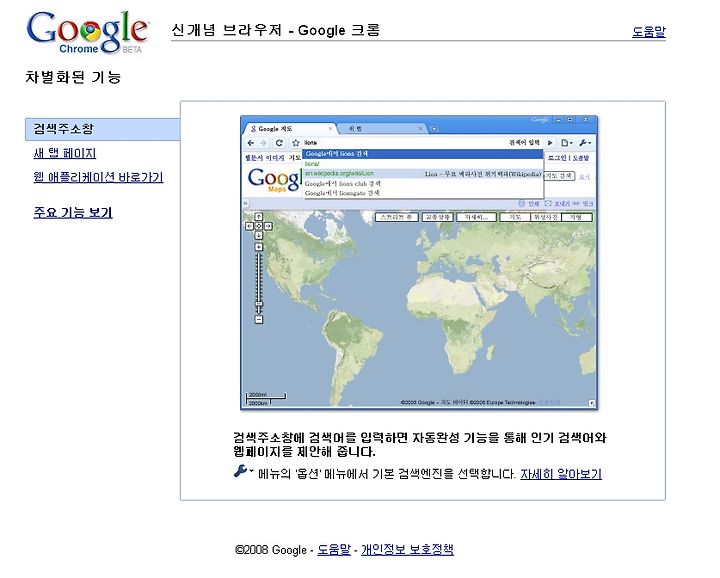Expand the left panel double-arrow on the map page

pyautogui.click(x=246, y=203)
